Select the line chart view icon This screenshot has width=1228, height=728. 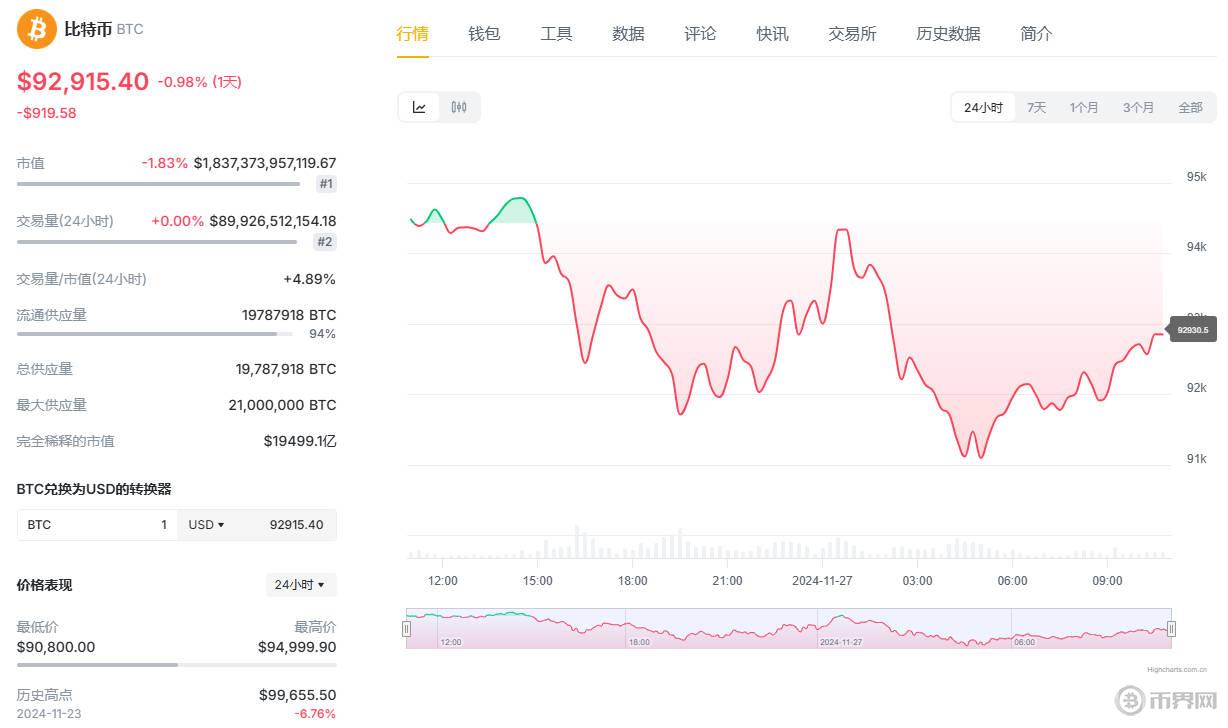pos(419,107)
